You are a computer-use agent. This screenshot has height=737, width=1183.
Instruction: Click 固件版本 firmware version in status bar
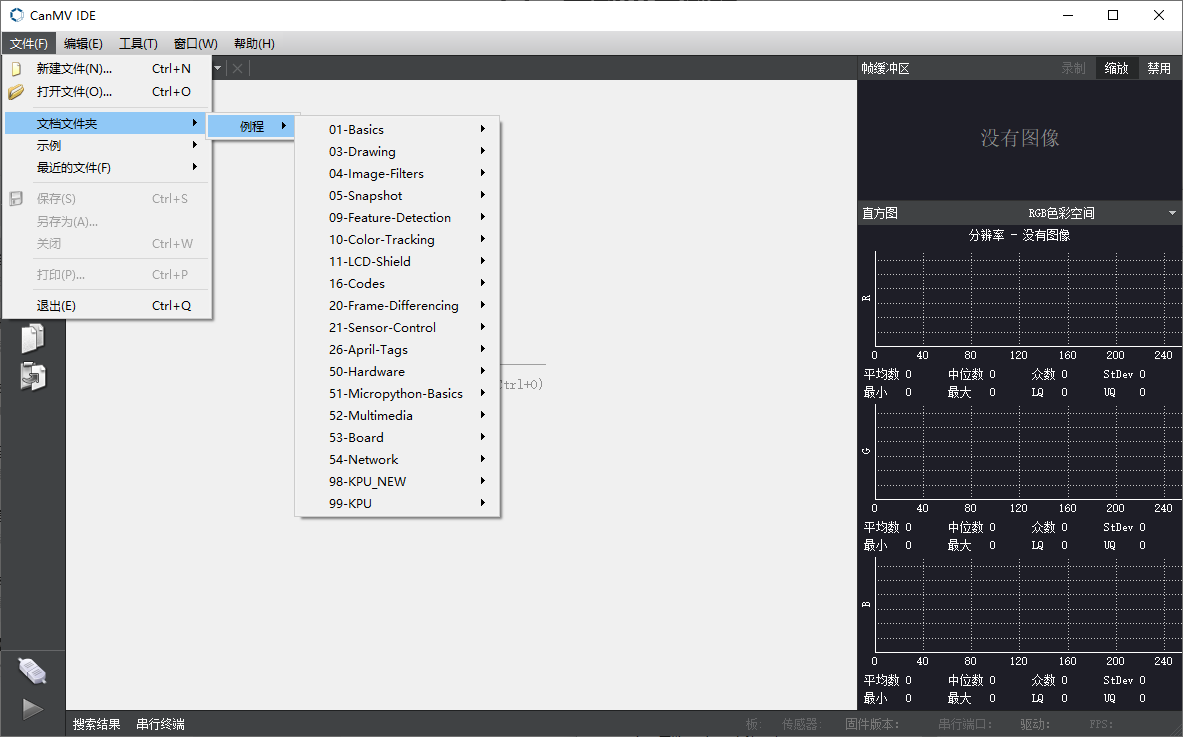(871, 724)
